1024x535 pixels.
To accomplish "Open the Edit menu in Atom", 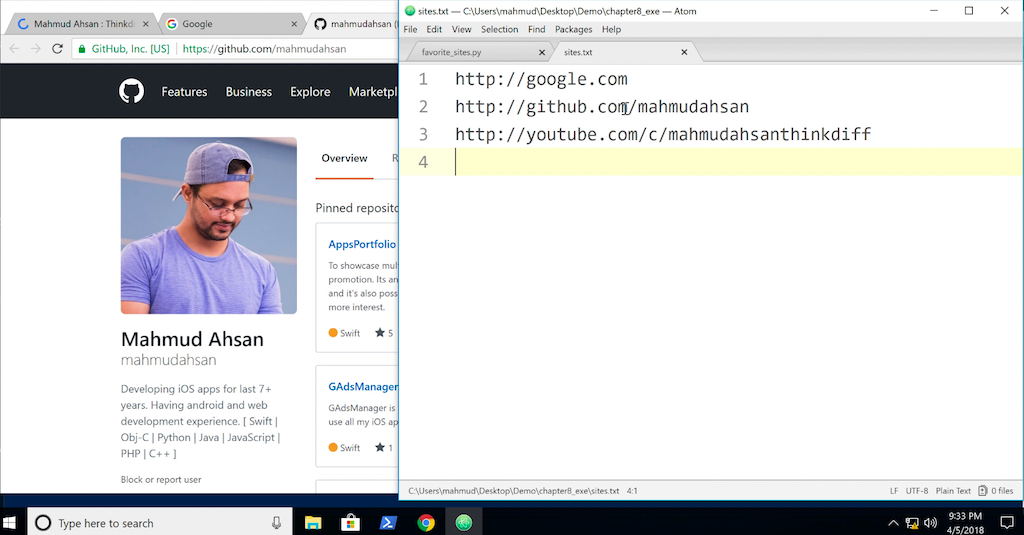I will 434,29.
